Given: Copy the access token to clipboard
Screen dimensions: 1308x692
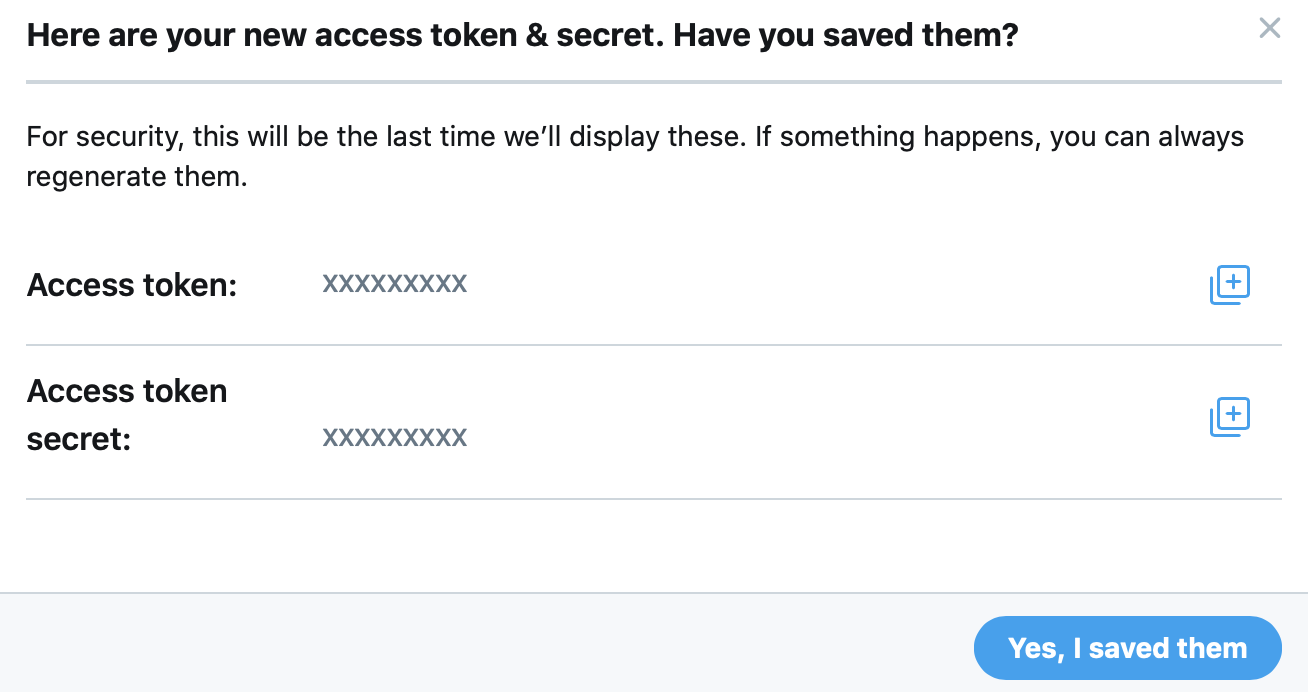Looking at the screenshot, I should 1230,285.
